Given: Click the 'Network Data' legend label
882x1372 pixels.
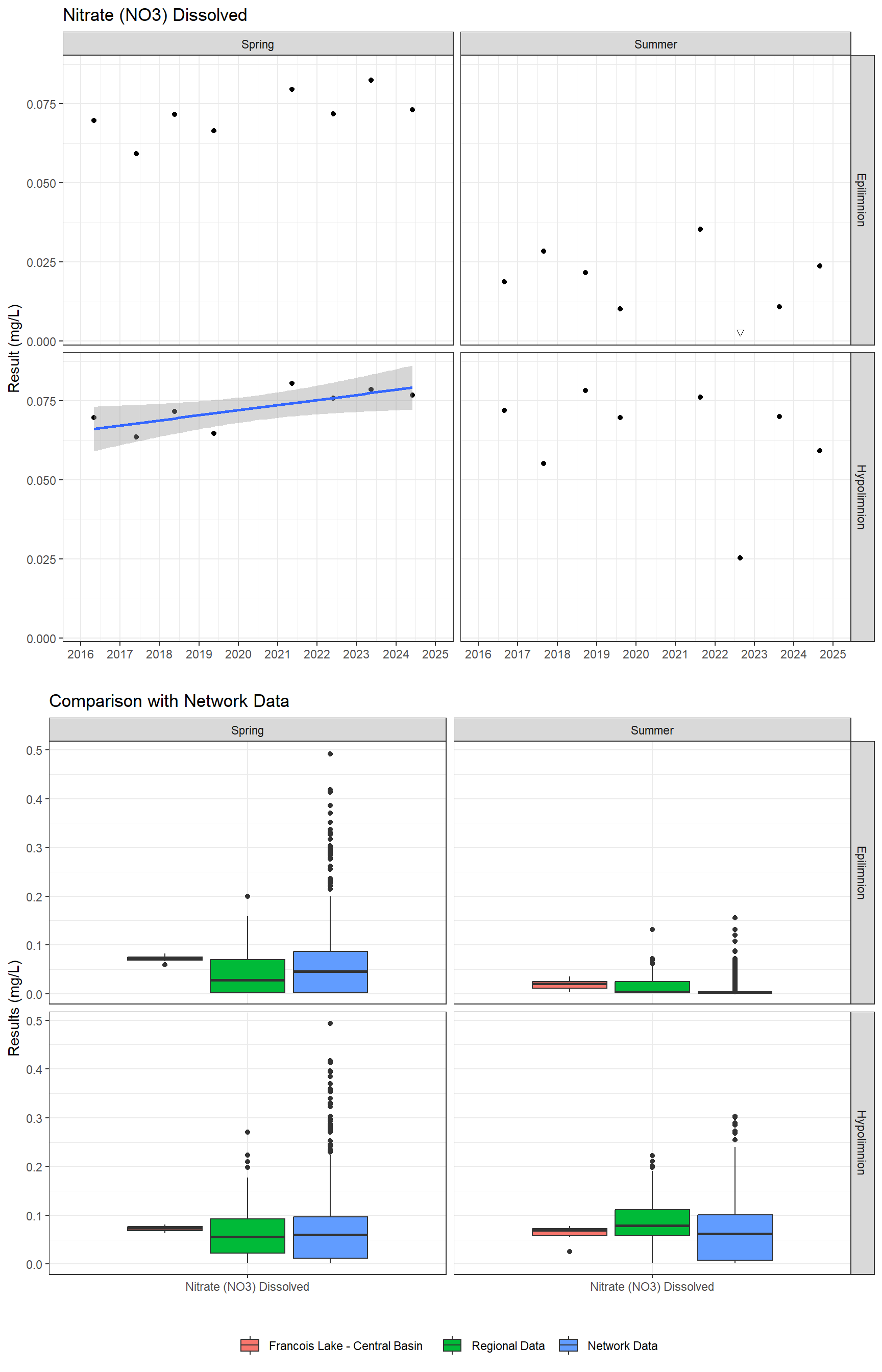Looking at the screenshot, I should pyautogui.click(x=623, y=1345).
